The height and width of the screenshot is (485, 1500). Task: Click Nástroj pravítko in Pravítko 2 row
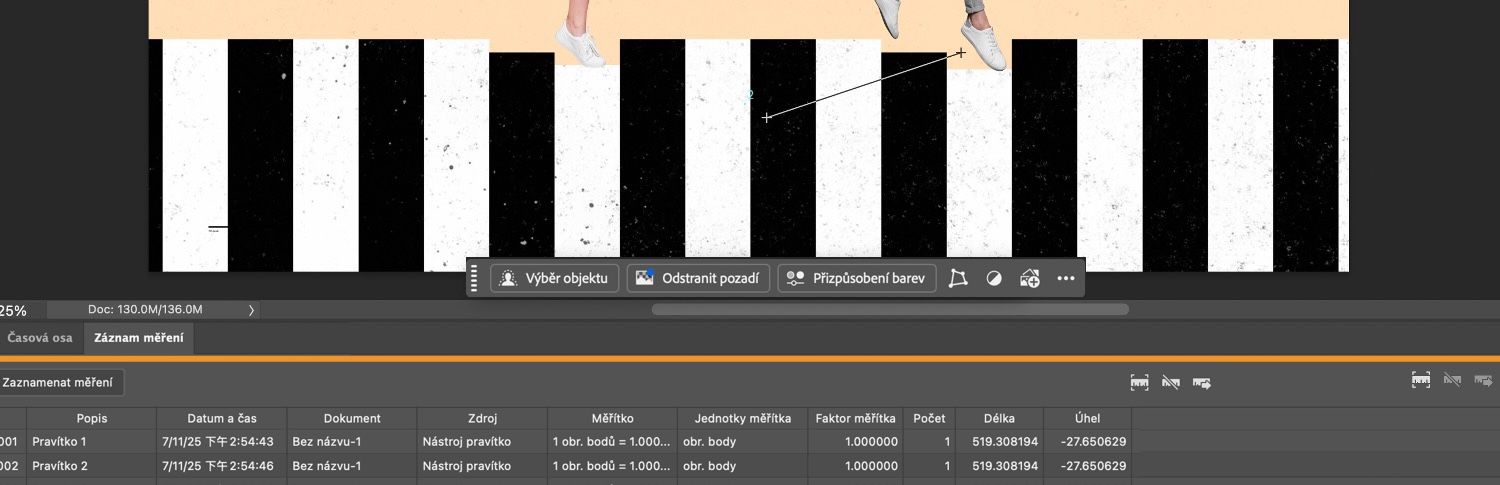coord(467,466)
